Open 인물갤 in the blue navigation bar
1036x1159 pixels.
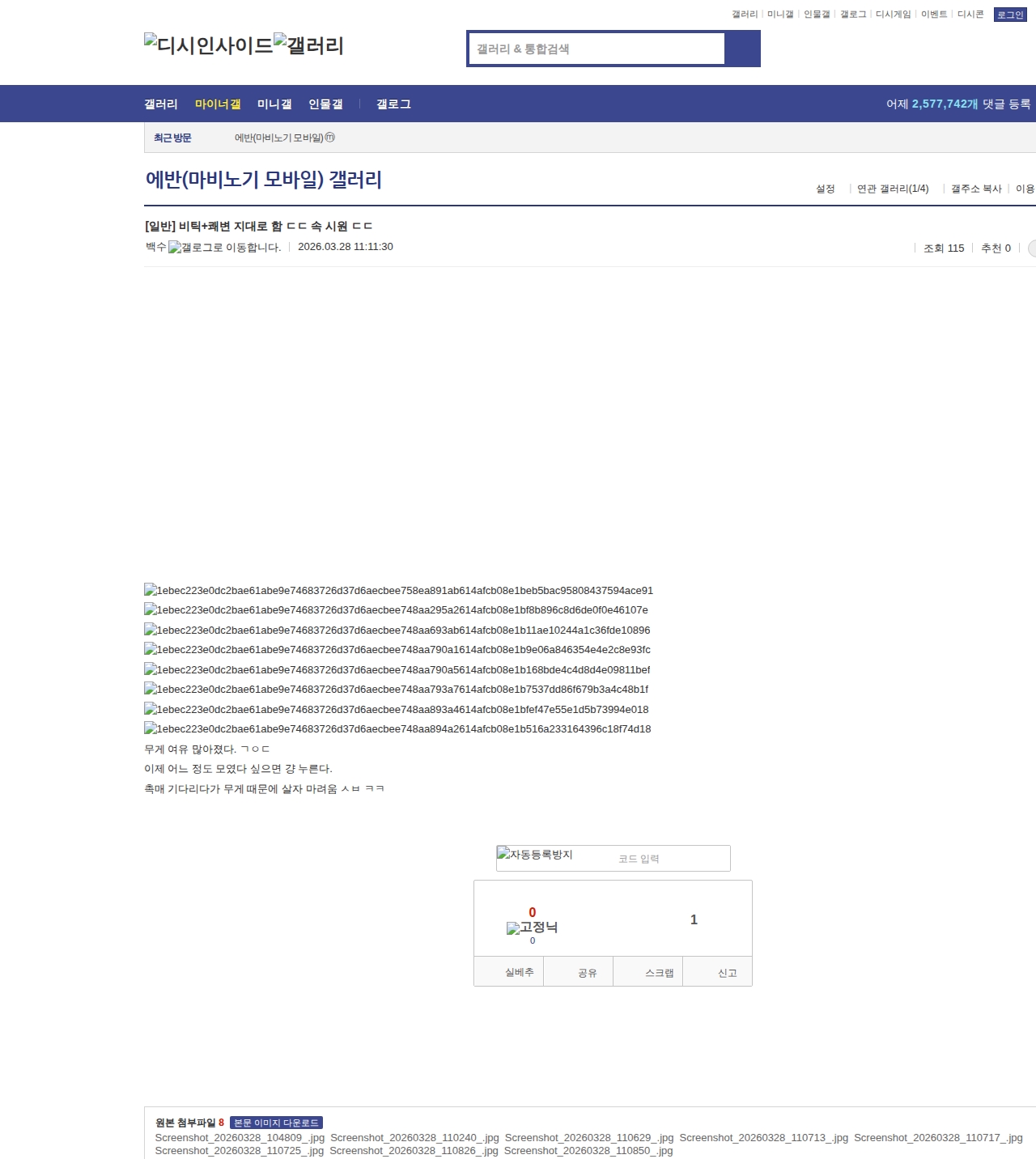[325, 104]
